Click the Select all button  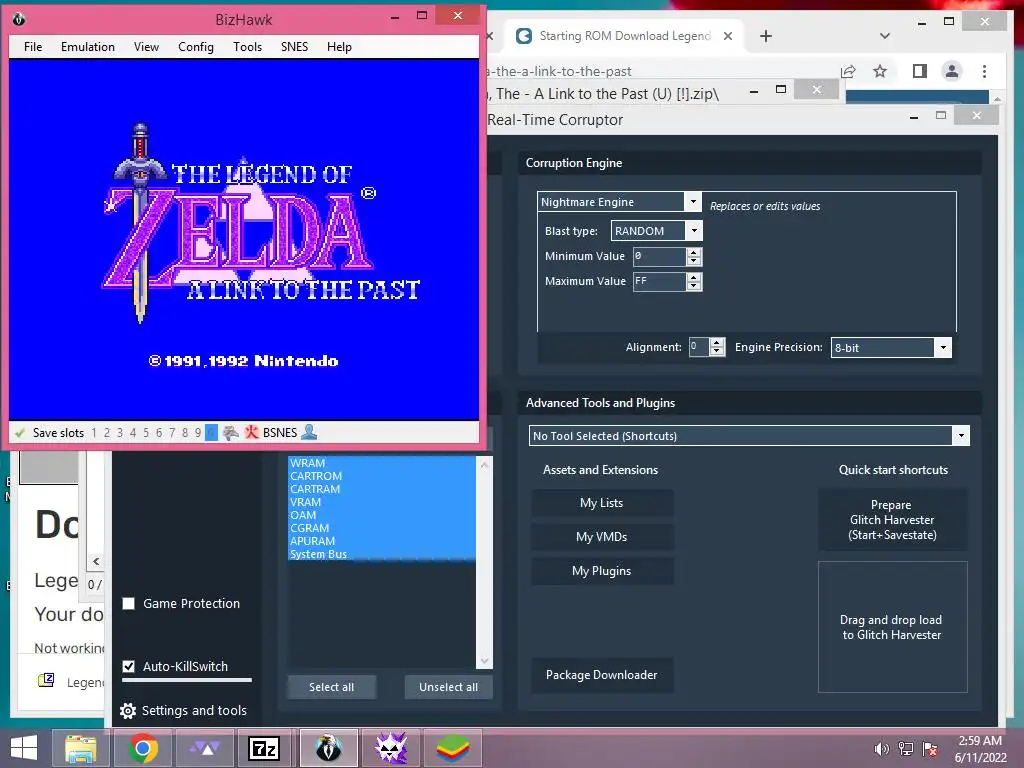tap(332, 687)
